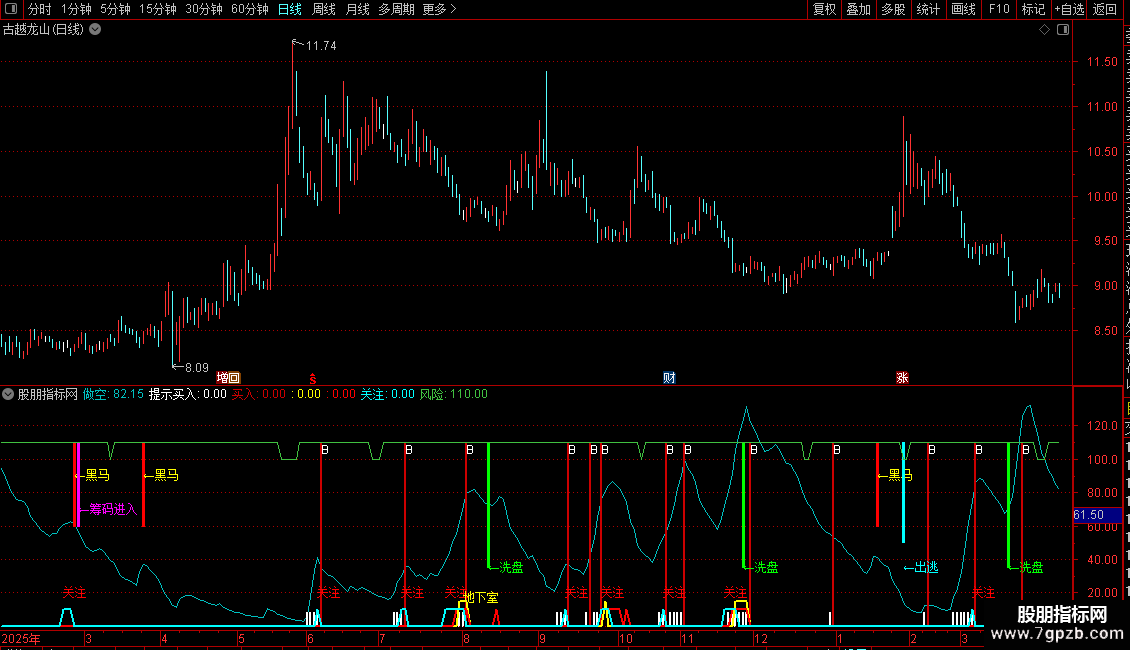This screenshot has height=650, width=1130.
Task: Open the 复权 adjustment menu
Action: pyautogui.click(x=824, y=9)
